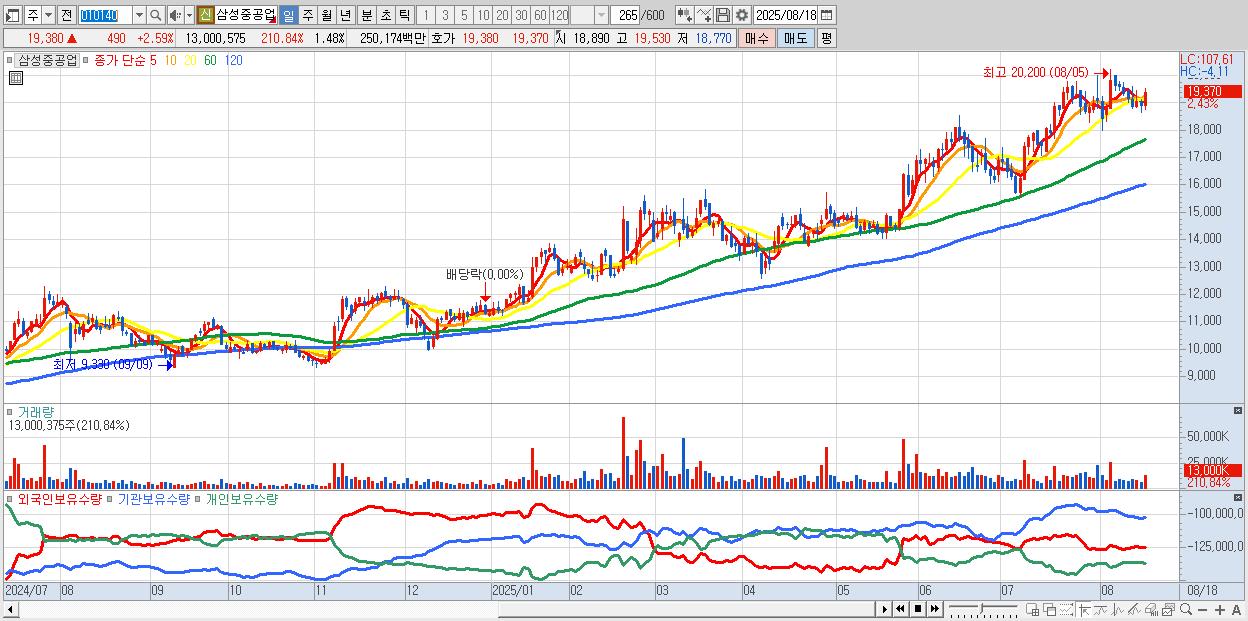Click the zigzag line tool icon
This screenshot has height=621, width=1248.
[x=1118, y=609]
